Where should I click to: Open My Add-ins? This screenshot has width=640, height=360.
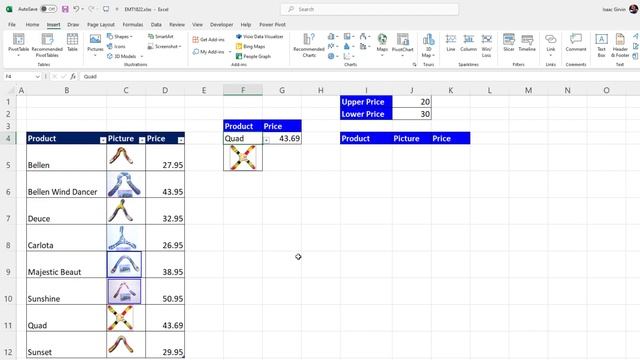[x=211, y=52]
